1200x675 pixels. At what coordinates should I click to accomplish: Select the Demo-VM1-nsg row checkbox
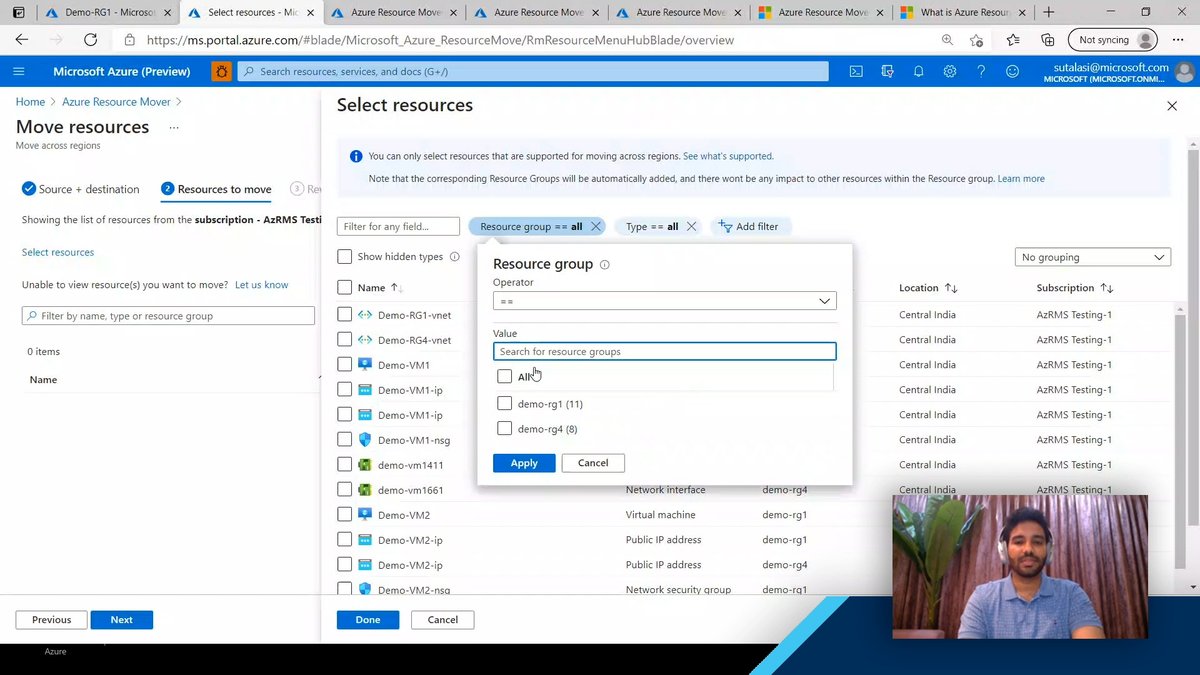345,440
